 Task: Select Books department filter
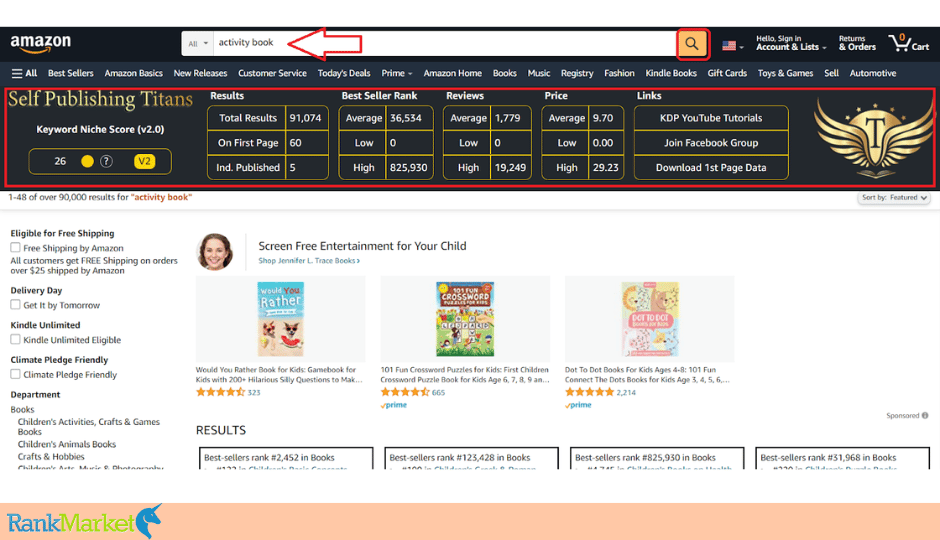point(22,409)
